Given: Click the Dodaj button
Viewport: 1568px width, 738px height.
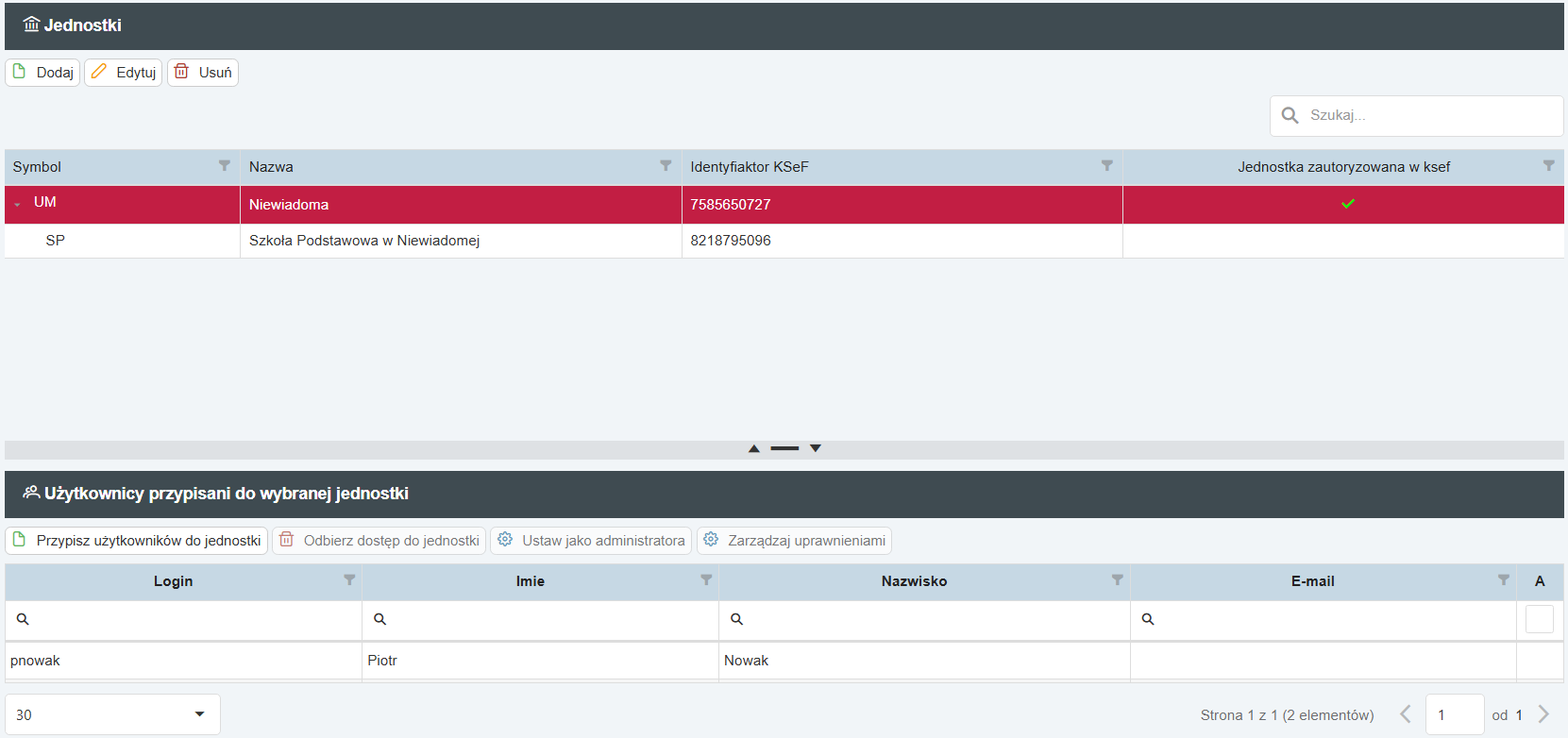Looking at the screenshot, I should click(x=42, y=73).
